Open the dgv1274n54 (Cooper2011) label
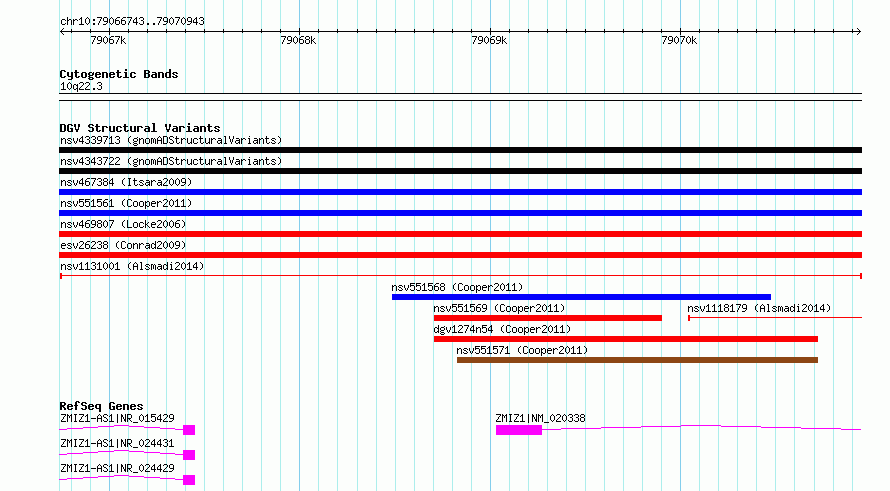Image resolution: width=890 pixels, height=491 pixels. pyautogui.click(x=502, y=329)
